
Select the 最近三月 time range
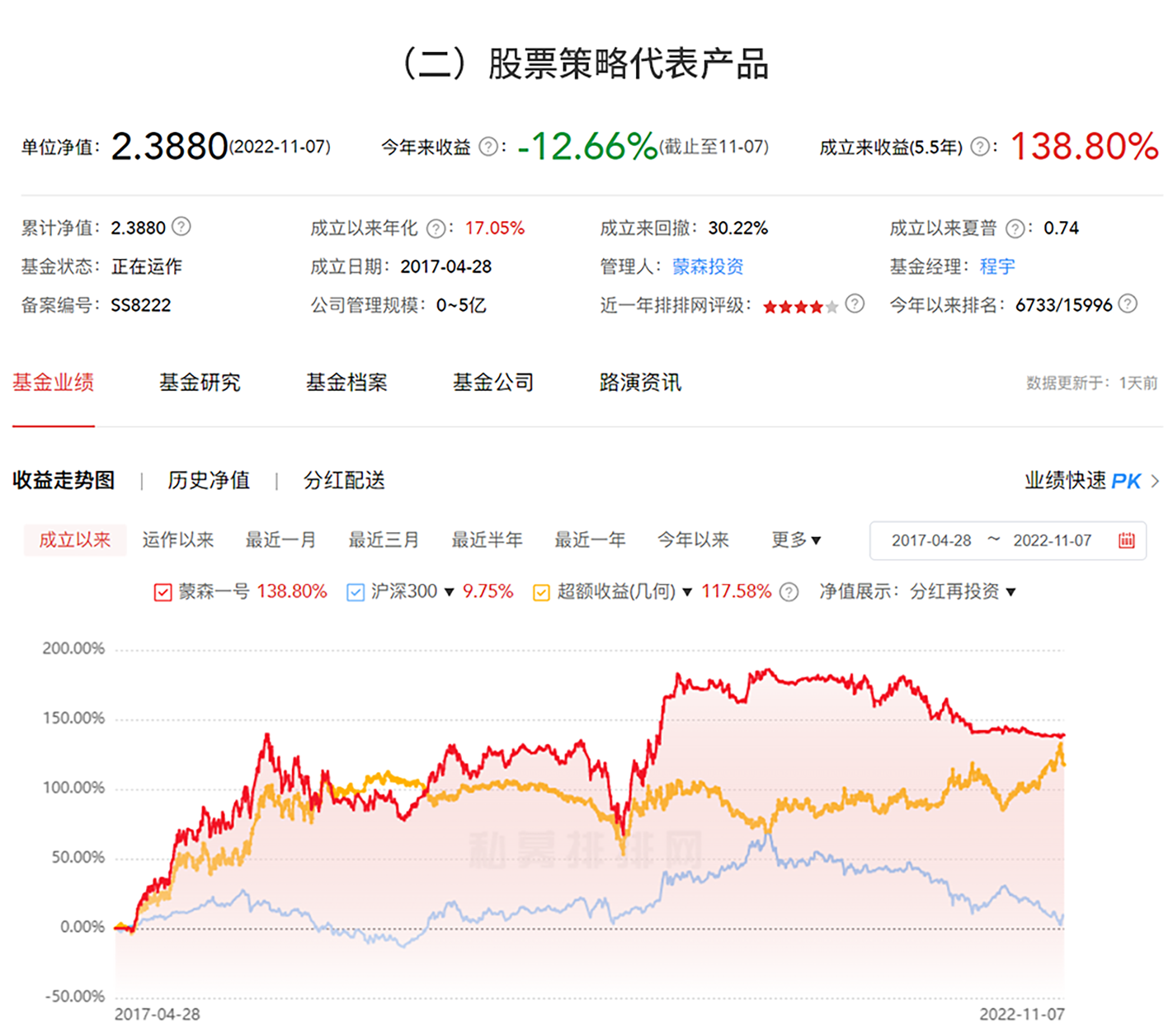click(384, 540)
